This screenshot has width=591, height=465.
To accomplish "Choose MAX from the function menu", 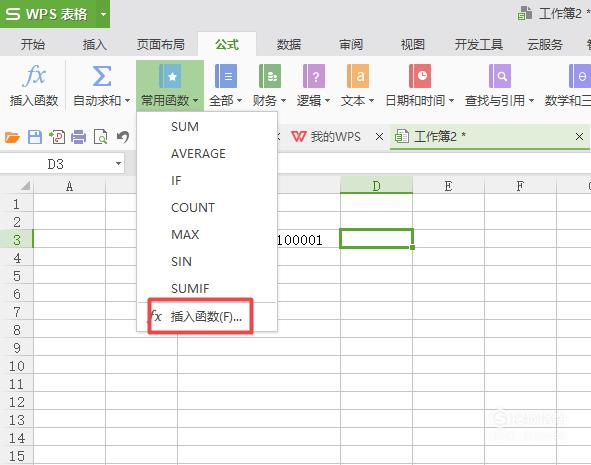I will pyautogui.click(x=207, y=234).
